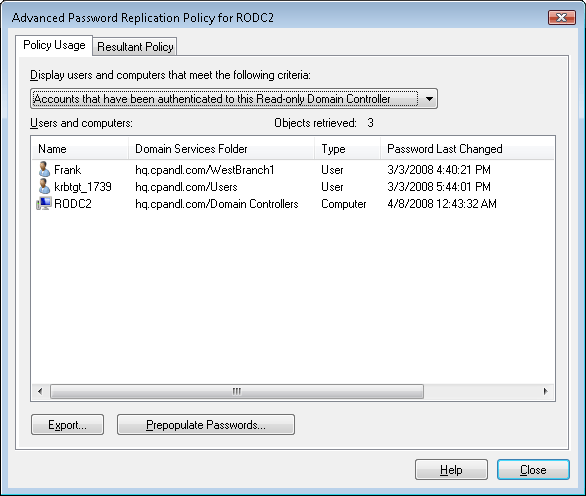
Task: Click the Export button
Action: [x=67, y=425]
